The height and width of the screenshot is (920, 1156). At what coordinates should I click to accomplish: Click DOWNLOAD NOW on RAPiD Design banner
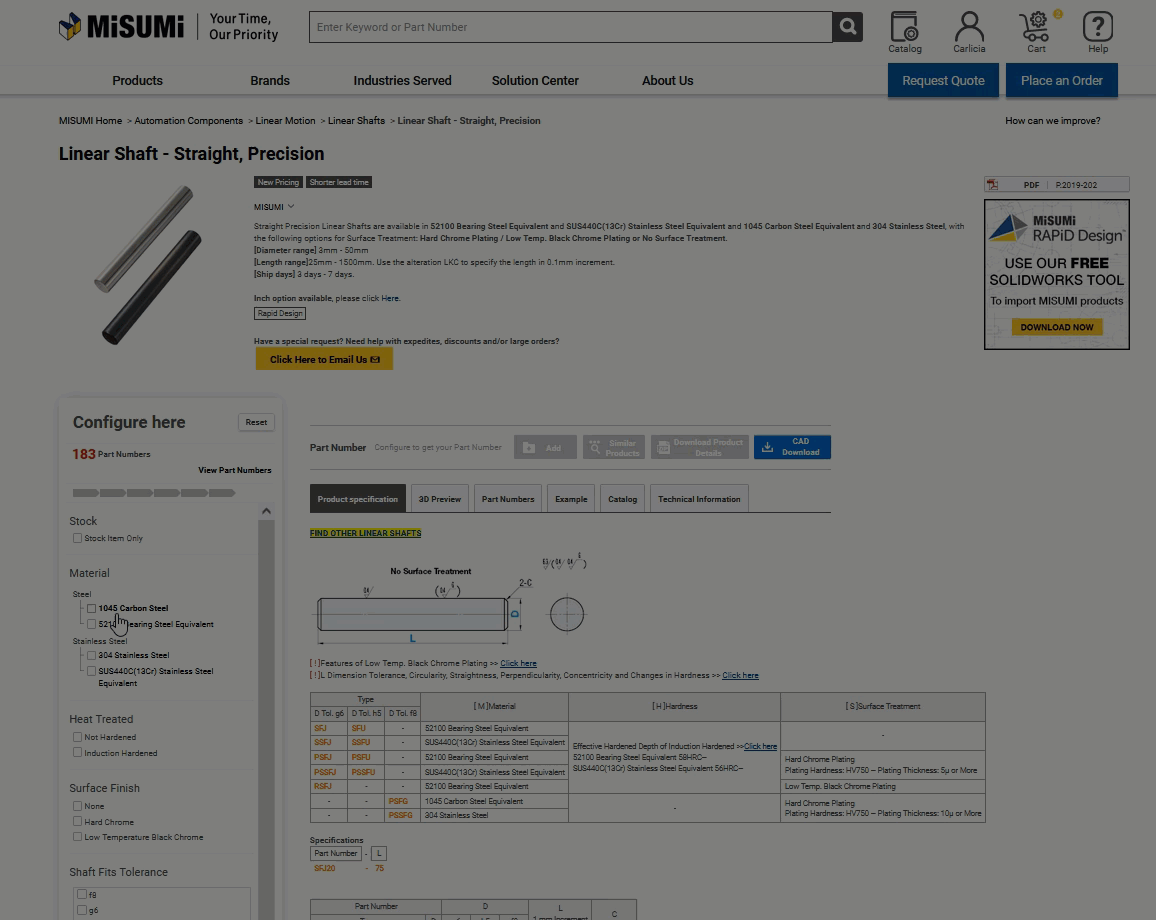pos(1056,327)
